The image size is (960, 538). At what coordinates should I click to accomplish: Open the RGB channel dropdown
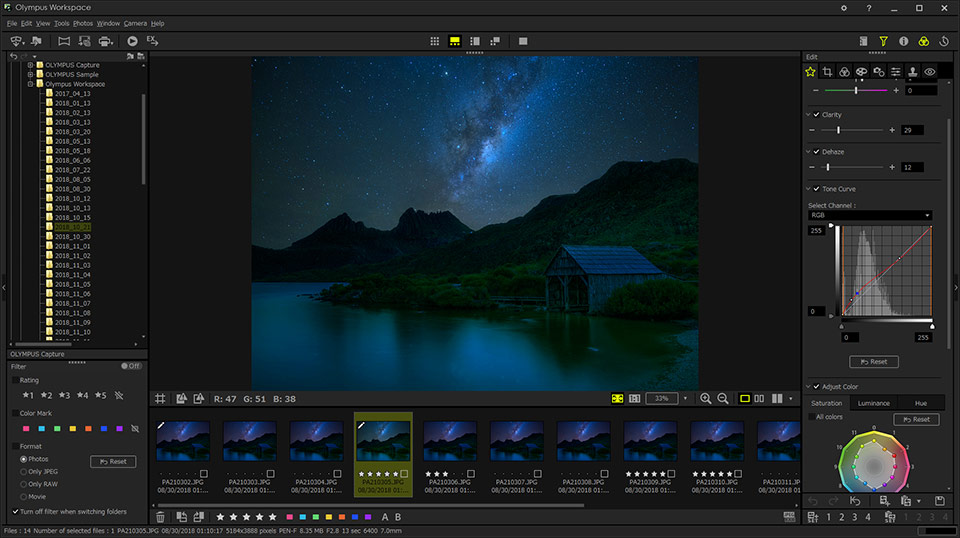pyautogui.click(x=870, y=215)
